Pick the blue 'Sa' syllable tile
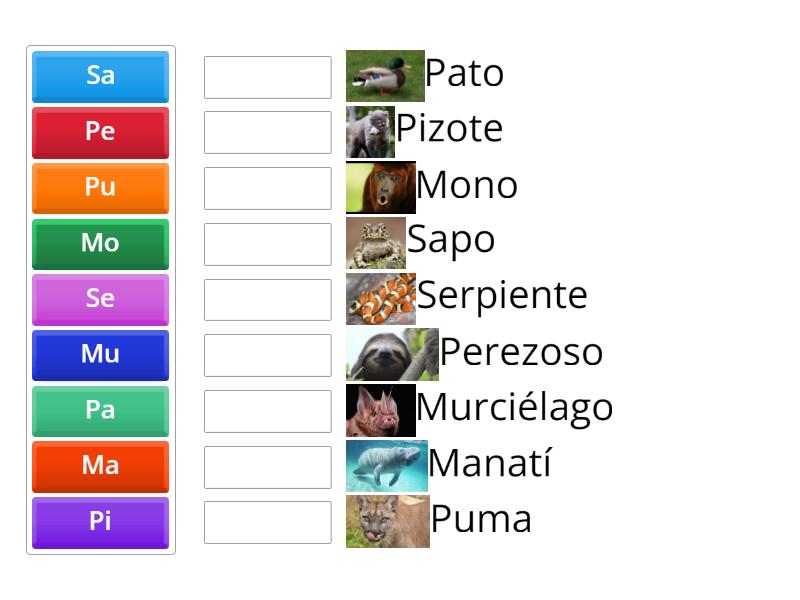 click(x=100, y=76)
